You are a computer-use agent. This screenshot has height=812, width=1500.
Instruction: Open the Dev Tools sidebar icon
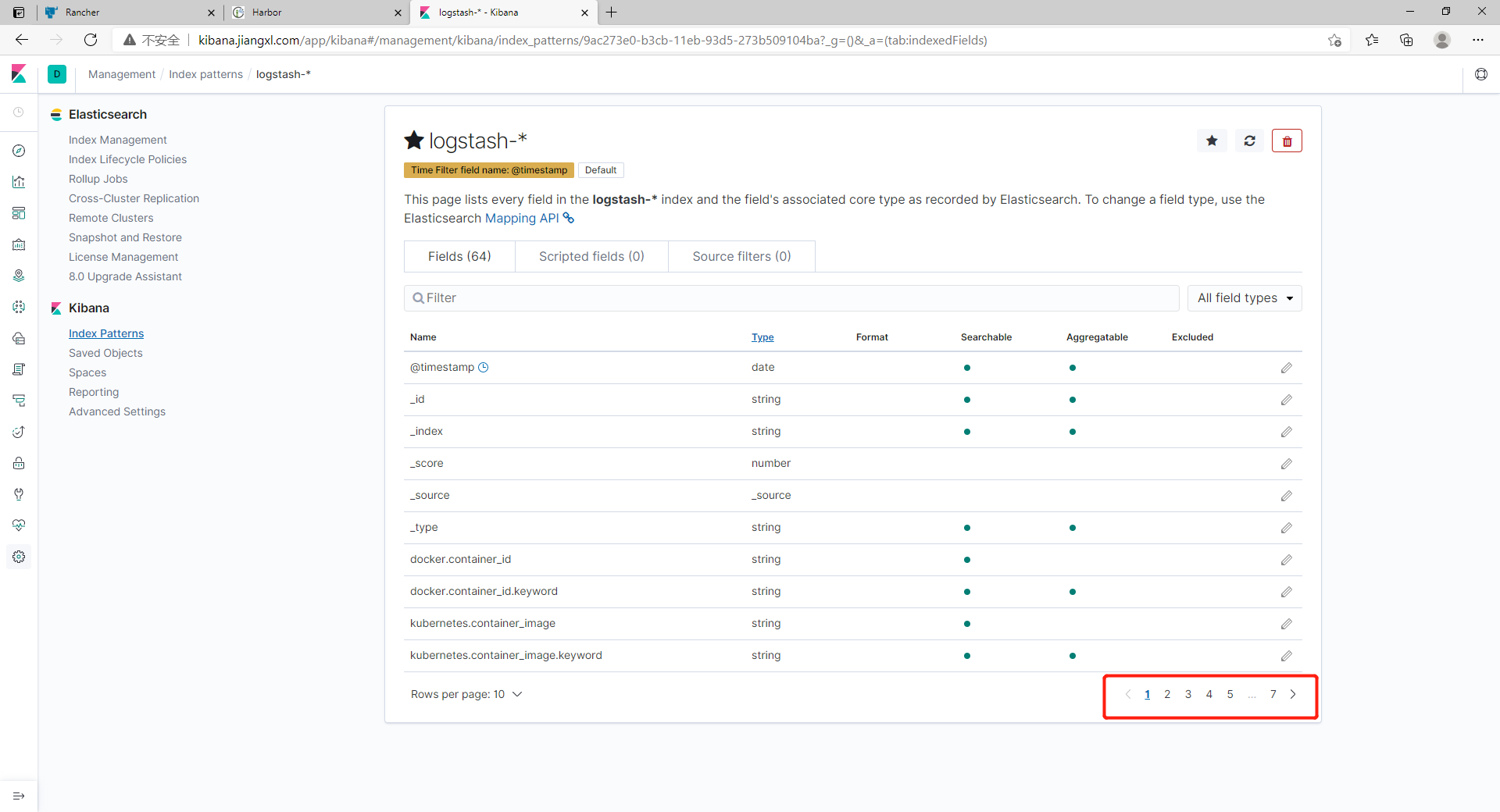point(19,494)
